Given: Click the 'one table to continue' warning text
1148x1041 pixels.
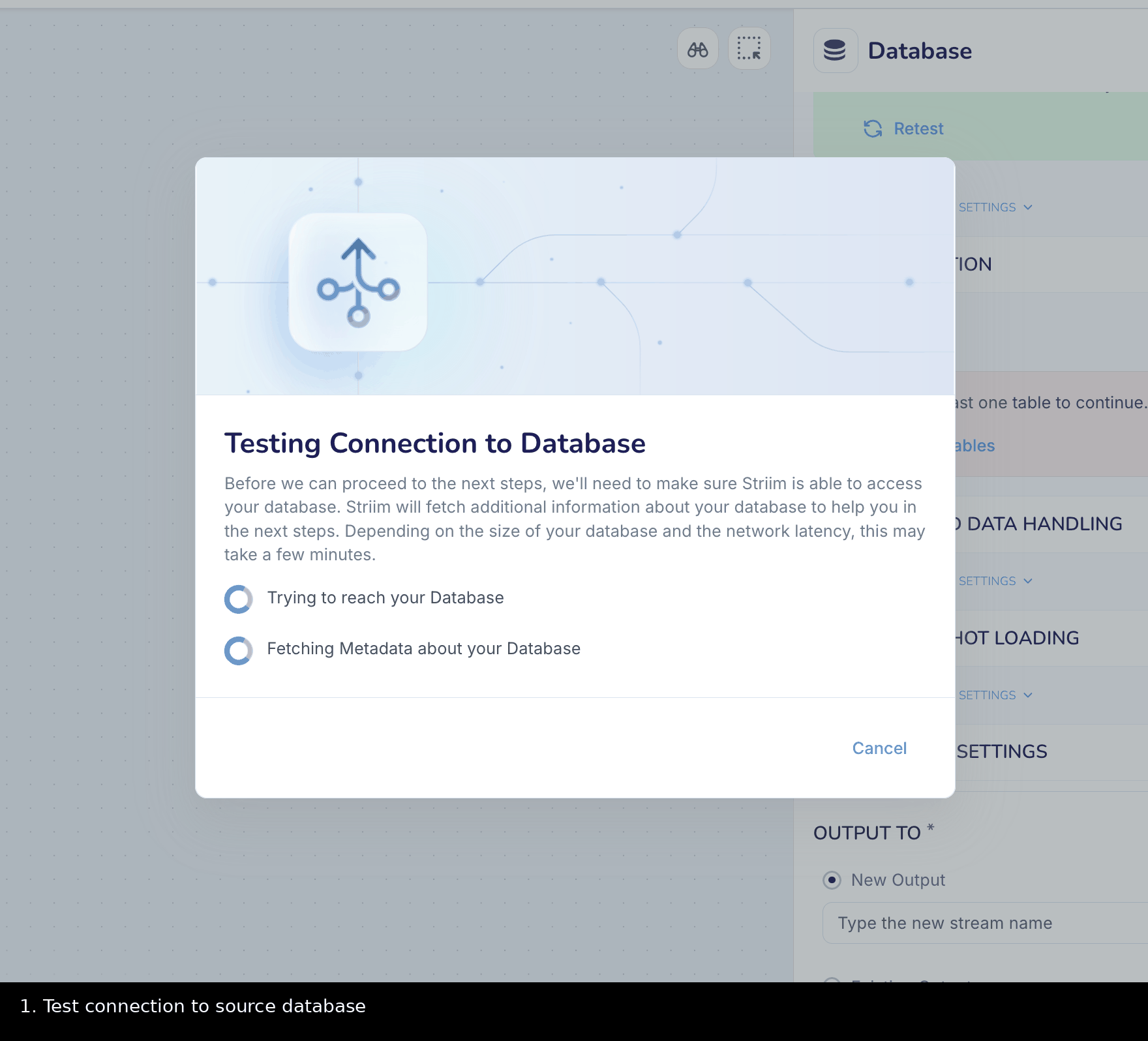Looking at the screenshot, I should point(1062,403).
